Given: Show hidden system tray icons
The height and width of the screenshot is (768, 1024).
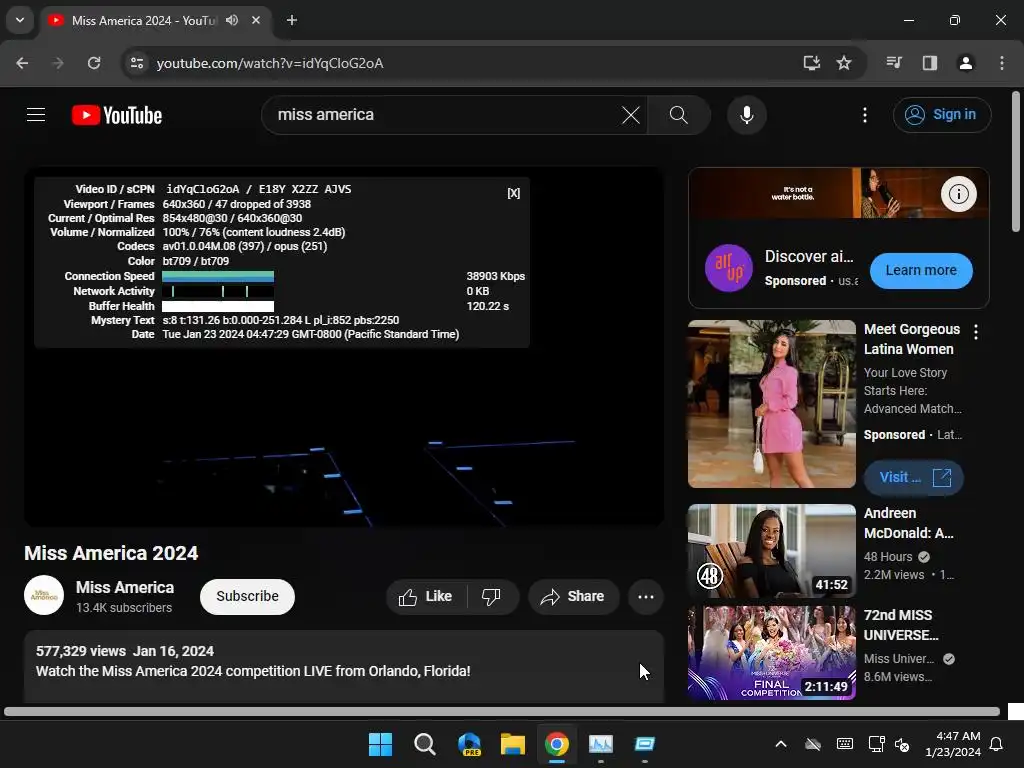Looking at the screenshot, I should tap(780, 744).
